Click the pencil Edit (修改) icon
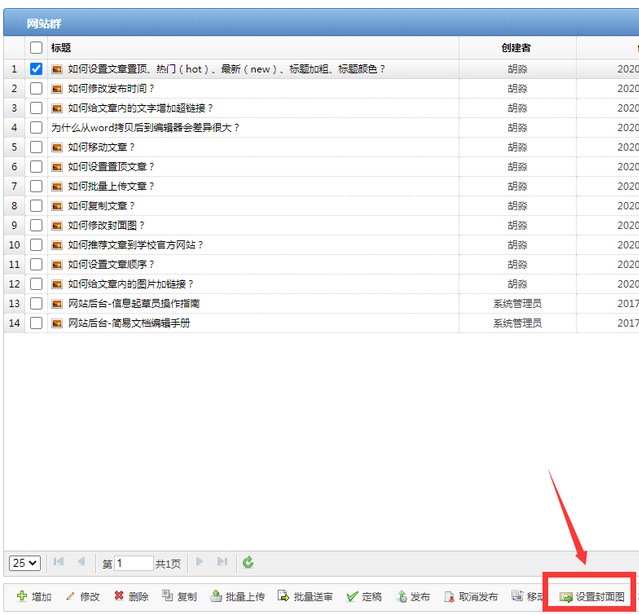This screenshot has height=615, width=639. pos(70,597)
